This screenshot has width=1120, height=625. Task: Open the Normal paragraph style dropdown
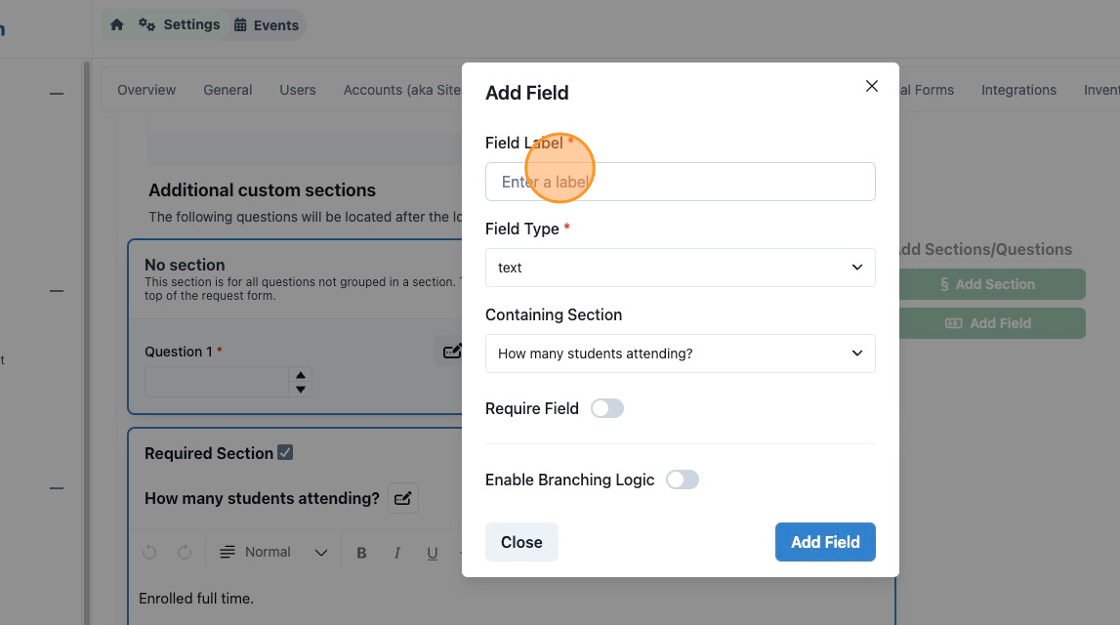(274, 552)
